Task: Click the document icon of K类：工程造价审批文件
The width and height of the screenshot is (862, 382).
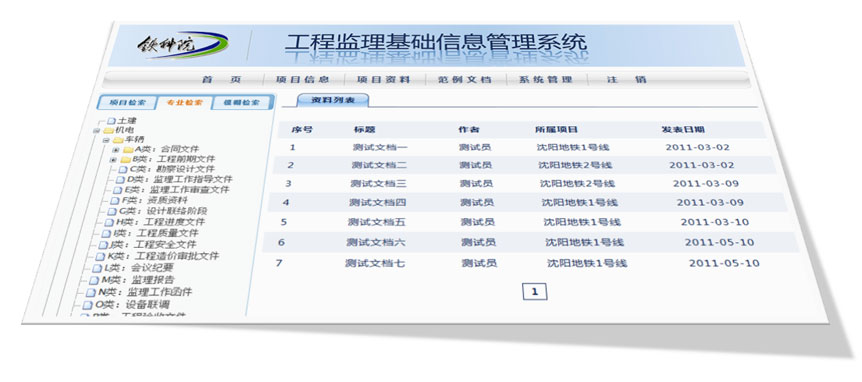Action: pyautogui.click(x=100, y=257)
